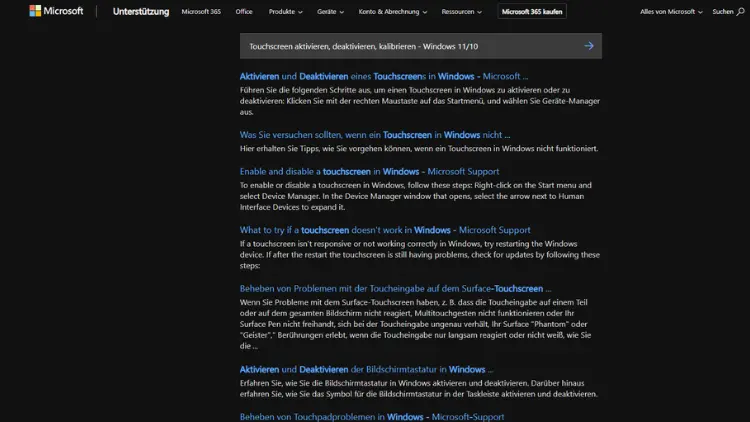This screenshot has width=750, height=422.
Task: Open 'Beheben von Problemen mit der Toucheingabe' result
Action: [x=395, y=289]
